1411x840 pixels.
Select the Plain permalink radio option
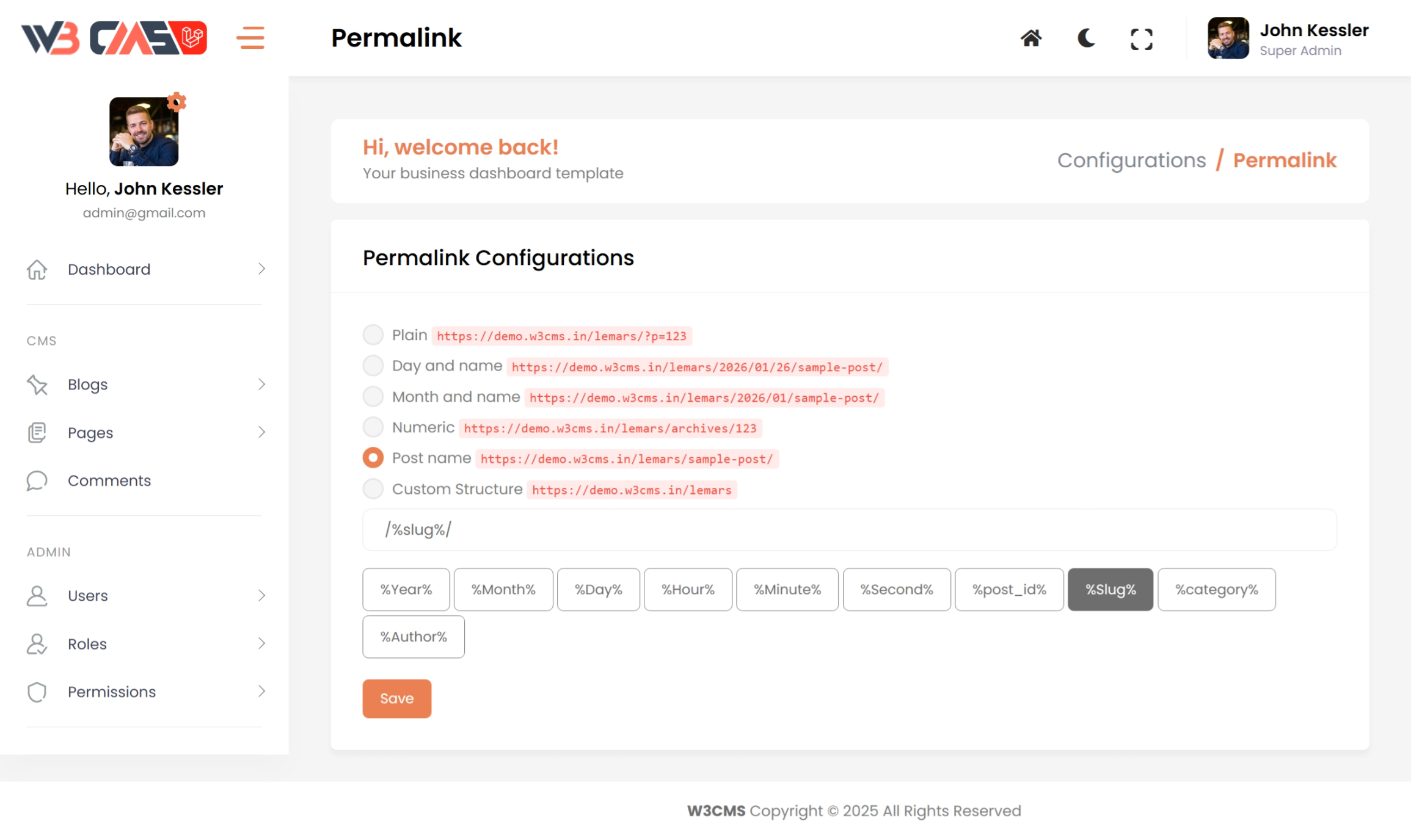coord(373,335)
